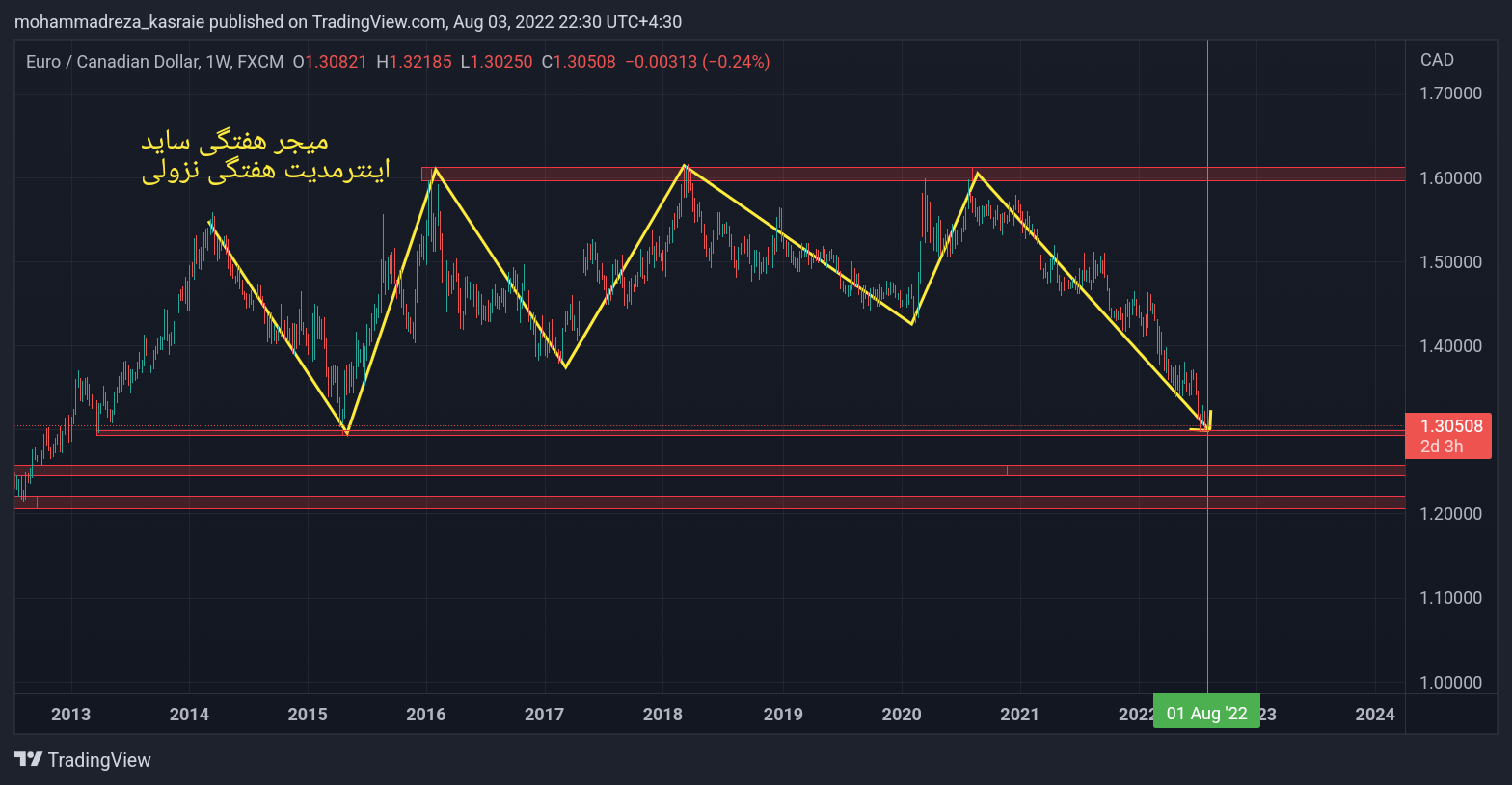The width and height of the screenshot is (1512, 785).
Task: Click the 1.10000 price axis label
Action: (x=1450, y=598)
